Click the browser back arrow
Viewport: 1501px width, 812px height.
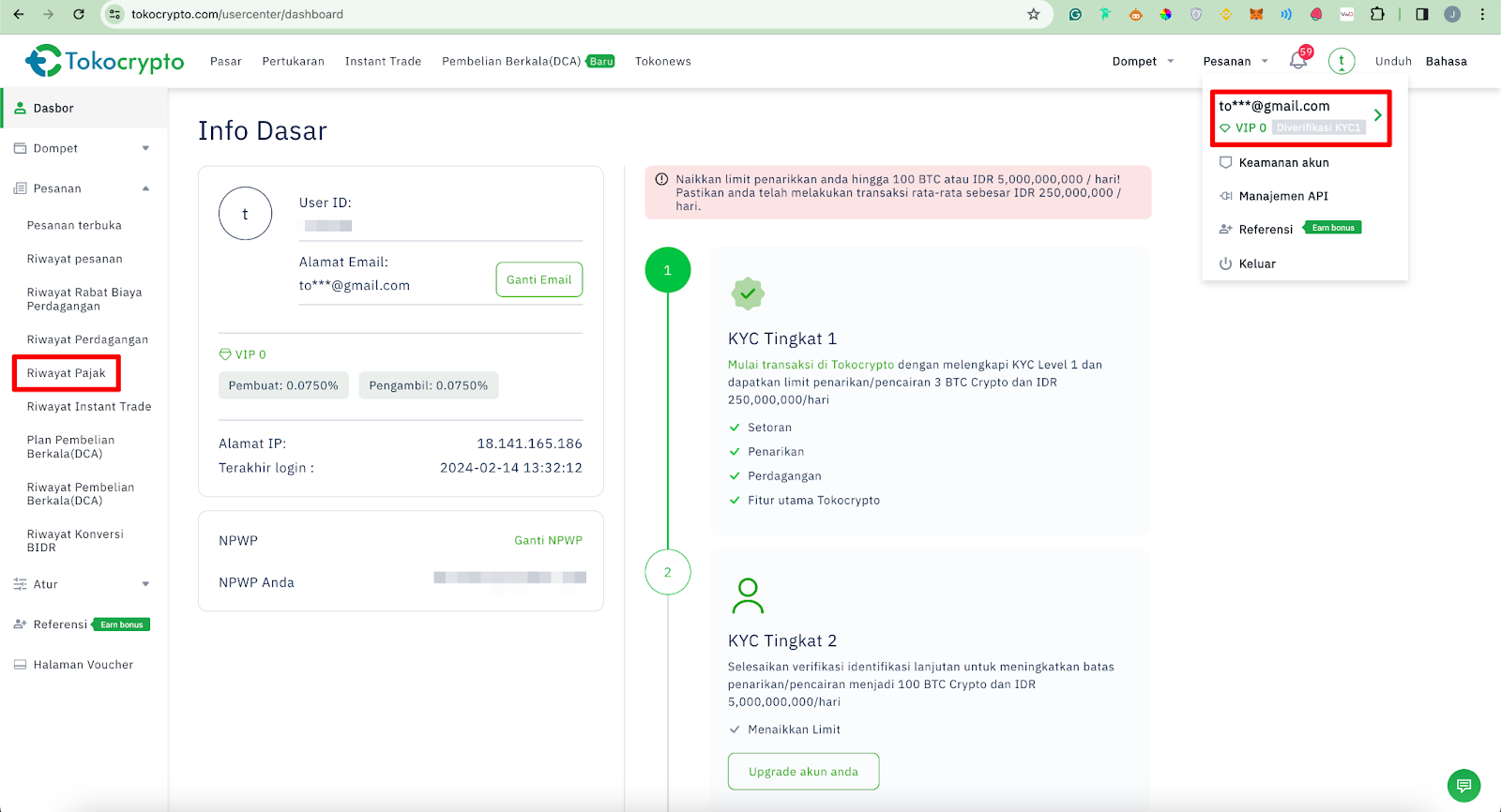19,14
